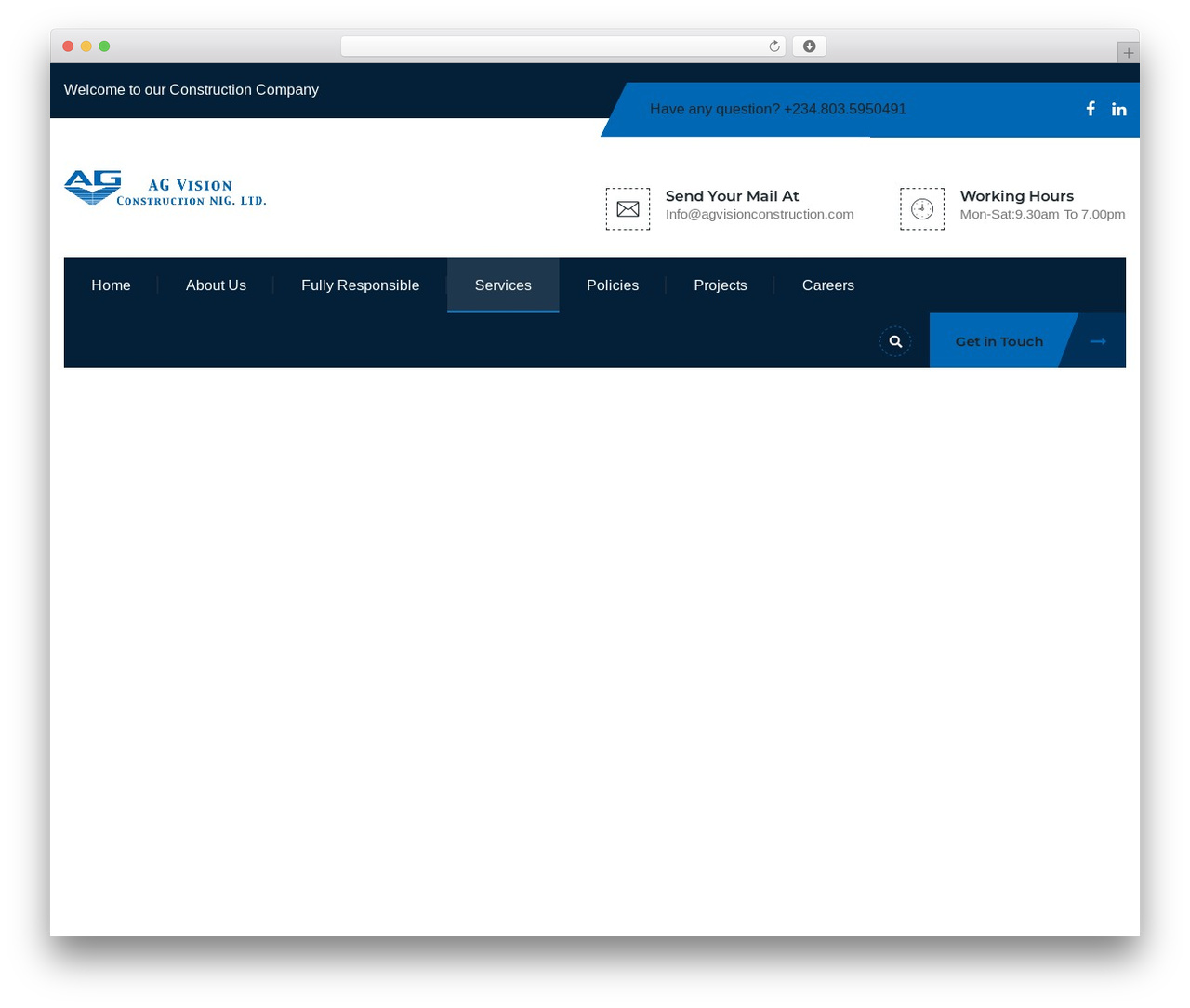Click the 'Send Your Mail At' heading
This screenshot has height=1008, width=1190.
pyautogui.click(x=733, y=196)
